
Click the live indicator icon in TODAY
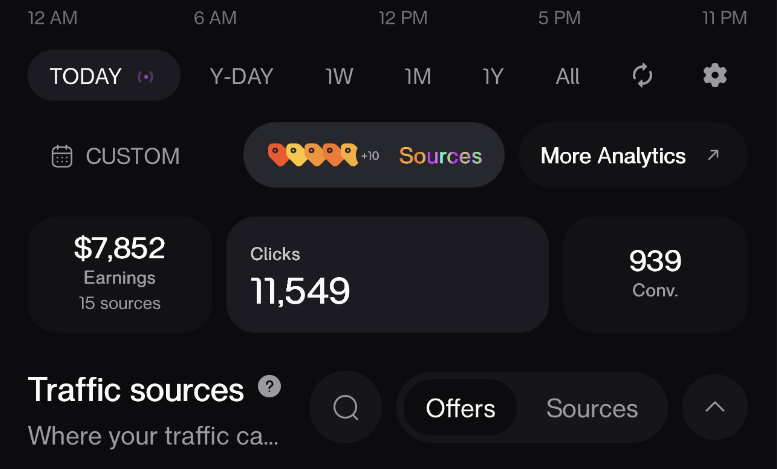click(146, 77)
